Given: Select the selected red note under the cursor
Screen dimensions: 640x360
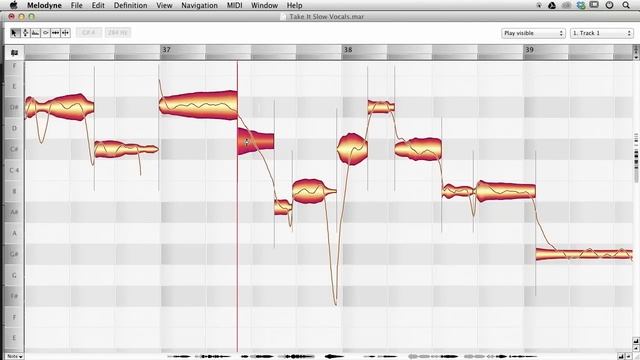Looking at the screenshot, I should (256, 141).
